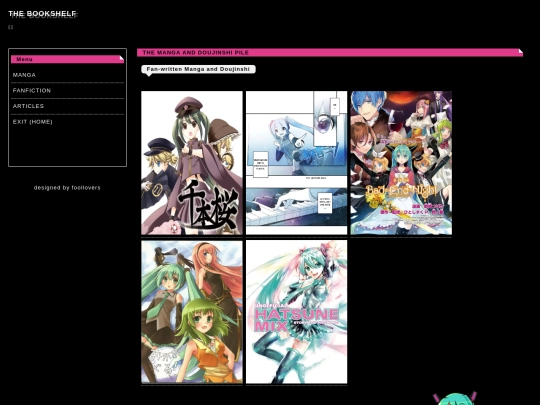Open the piano manga page thumbnail
Viewport: 540px width, 405px height.
pyautogui.click(x=297, y=163)
